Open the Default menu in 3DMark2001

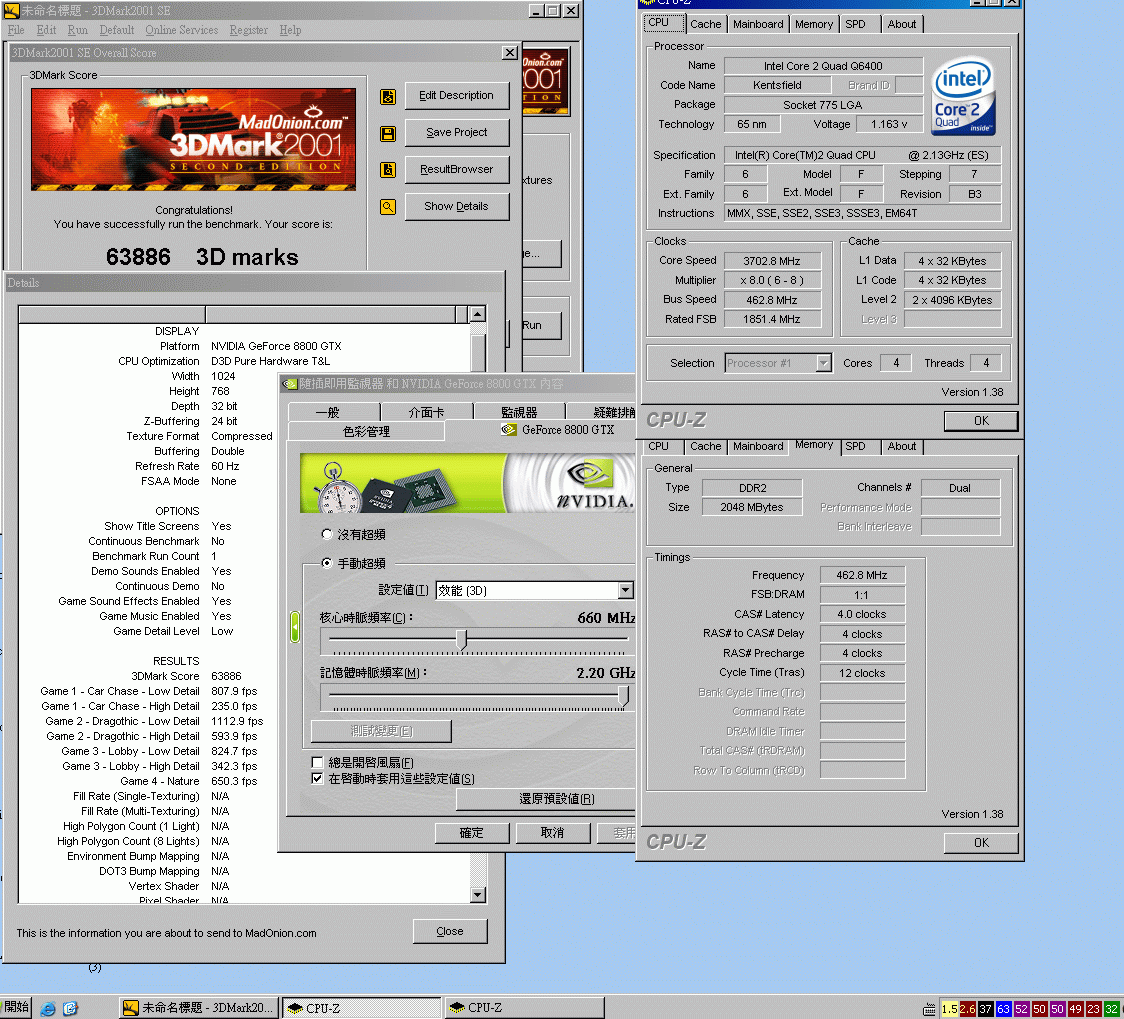[x=117, y=30]
